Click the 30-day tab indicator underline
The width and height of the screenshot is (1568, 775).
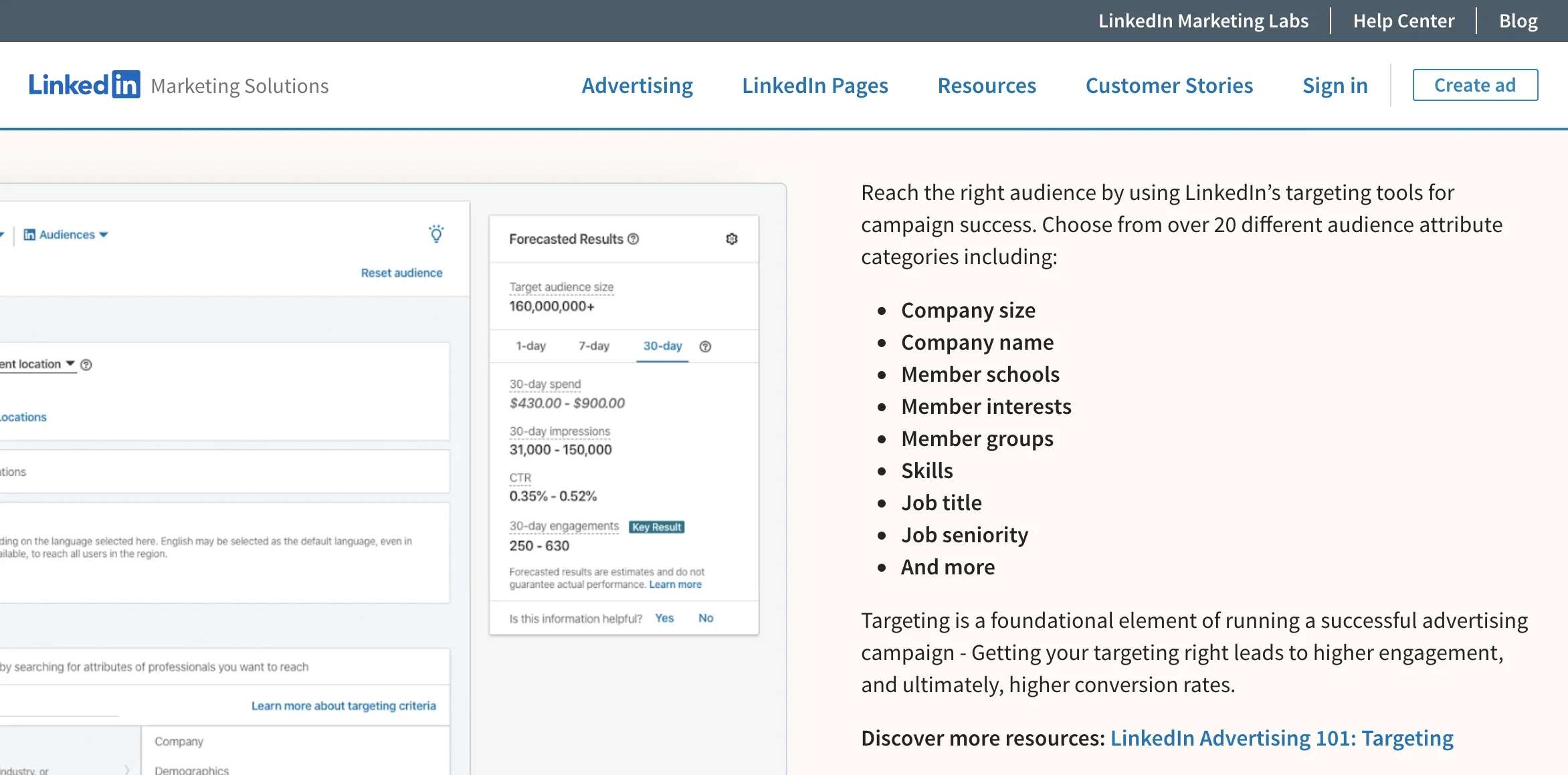coord(662,360)
